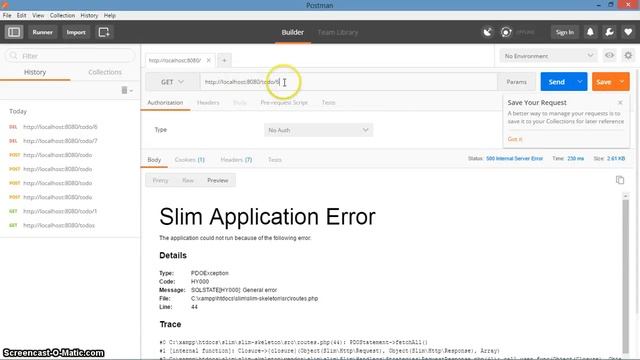Copy response body with copy icon
The height and width of the screenshot is (360, 640).
620,180
